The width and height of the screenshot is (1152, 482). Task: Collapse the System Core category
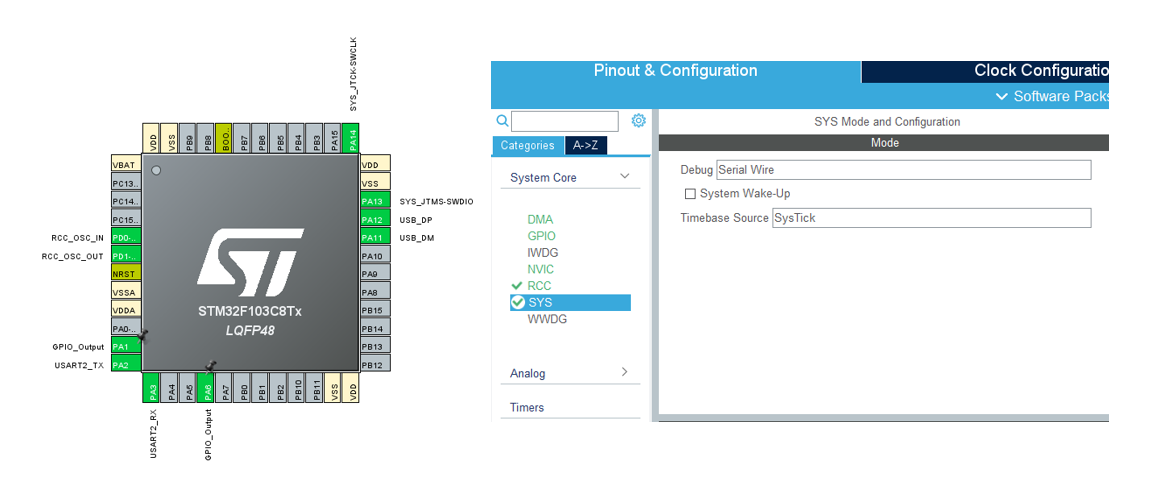point(624,176)
